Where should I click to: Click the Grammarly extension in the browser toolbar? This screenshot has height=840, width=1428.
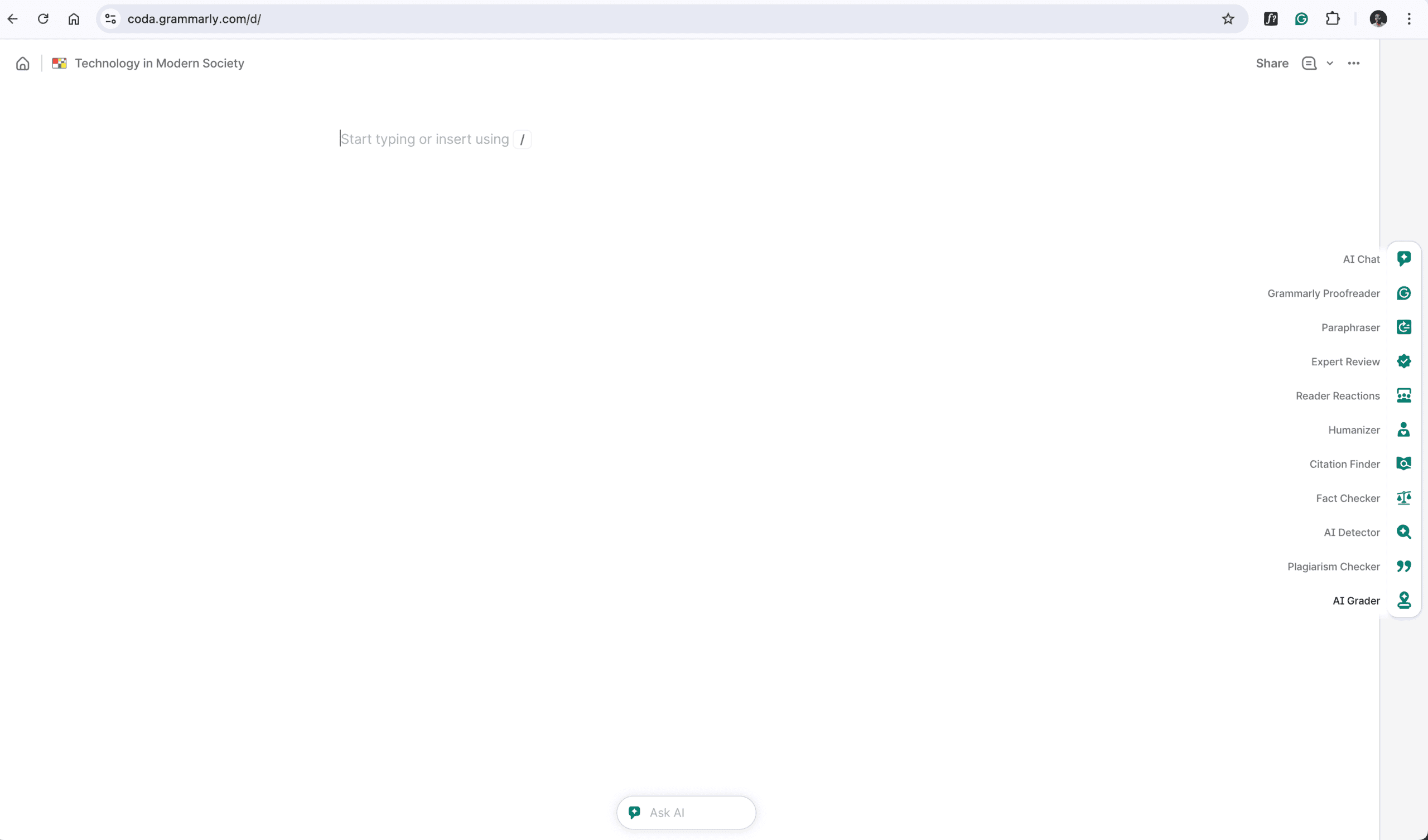1301,19
